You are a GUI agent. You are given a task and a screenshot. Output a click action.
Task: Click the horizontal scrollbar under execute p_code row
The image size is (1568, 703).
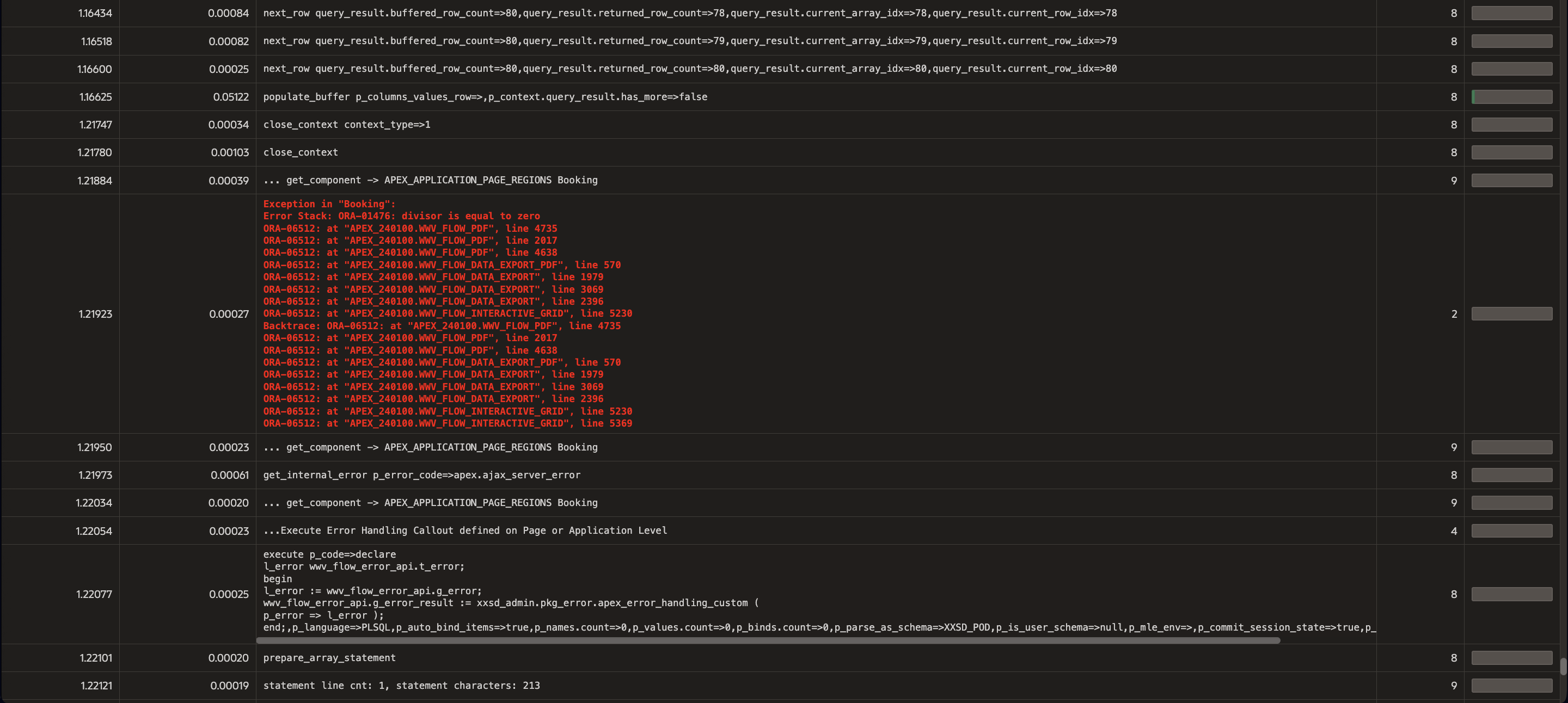tap(768, 640)
